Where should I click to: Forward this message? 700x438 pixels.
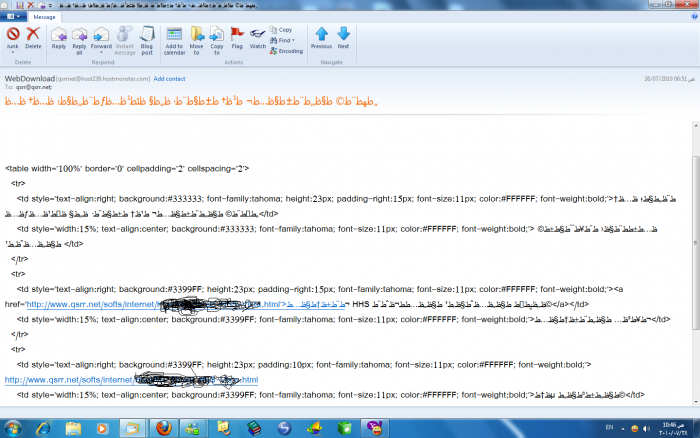[101, 37]
